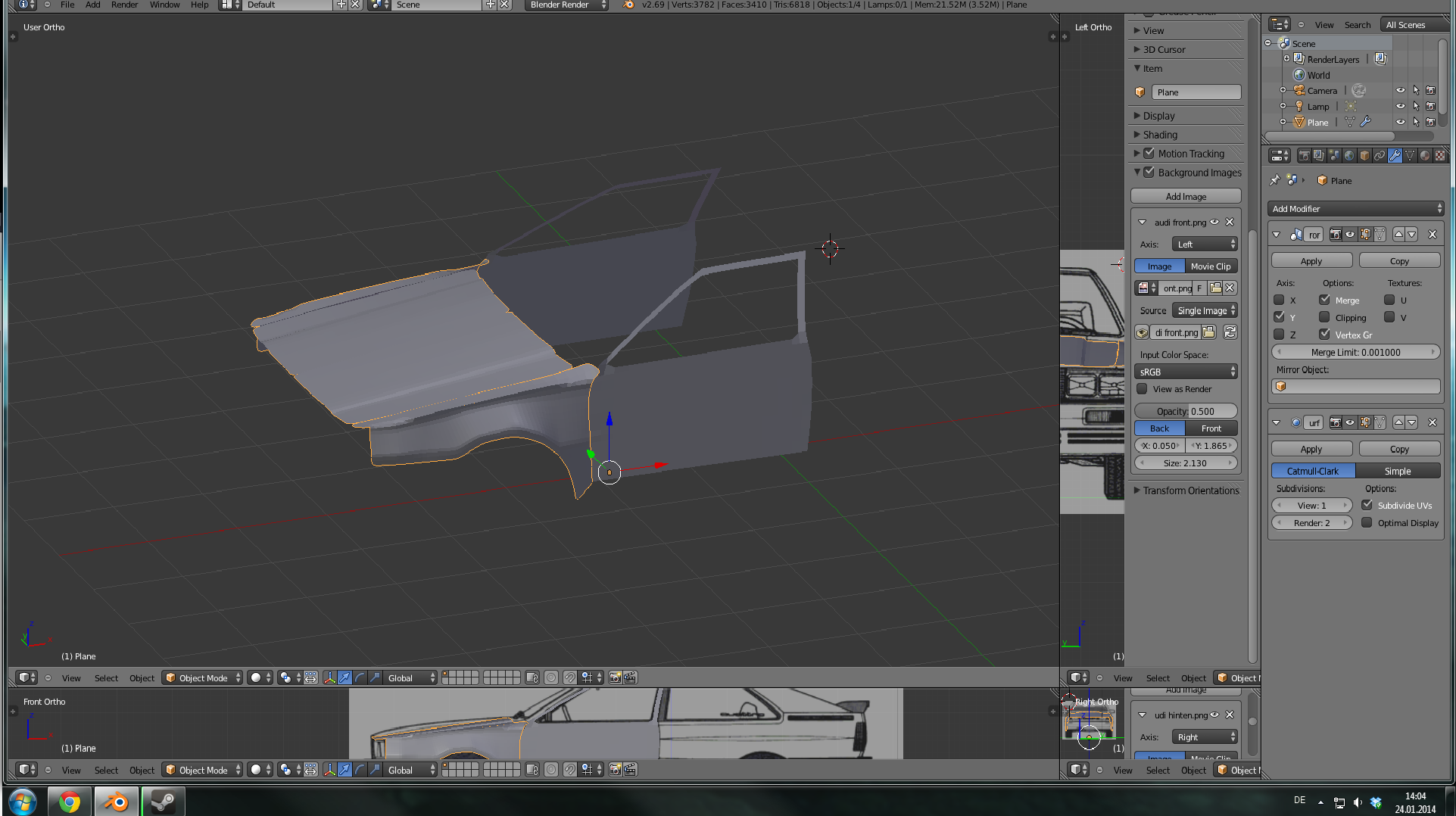Viewport: 1456px width, 816px height.
Task: Move the mirror modifier up in stack
Action: [x=1398, y=235]
